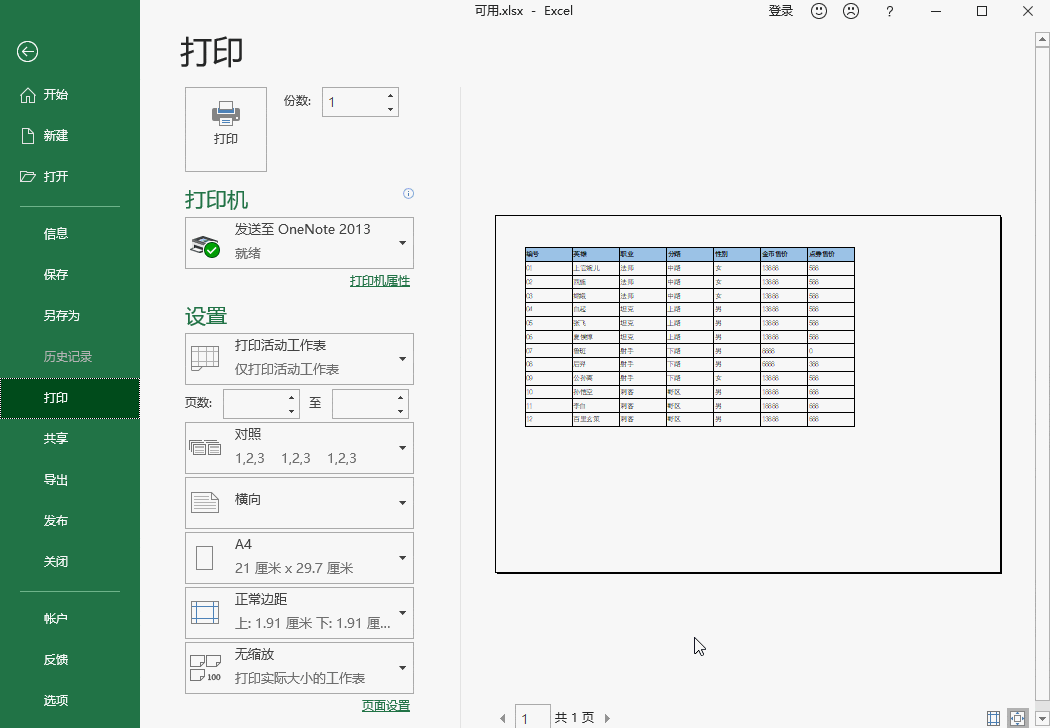Open the Help question mark

[889, 11]
